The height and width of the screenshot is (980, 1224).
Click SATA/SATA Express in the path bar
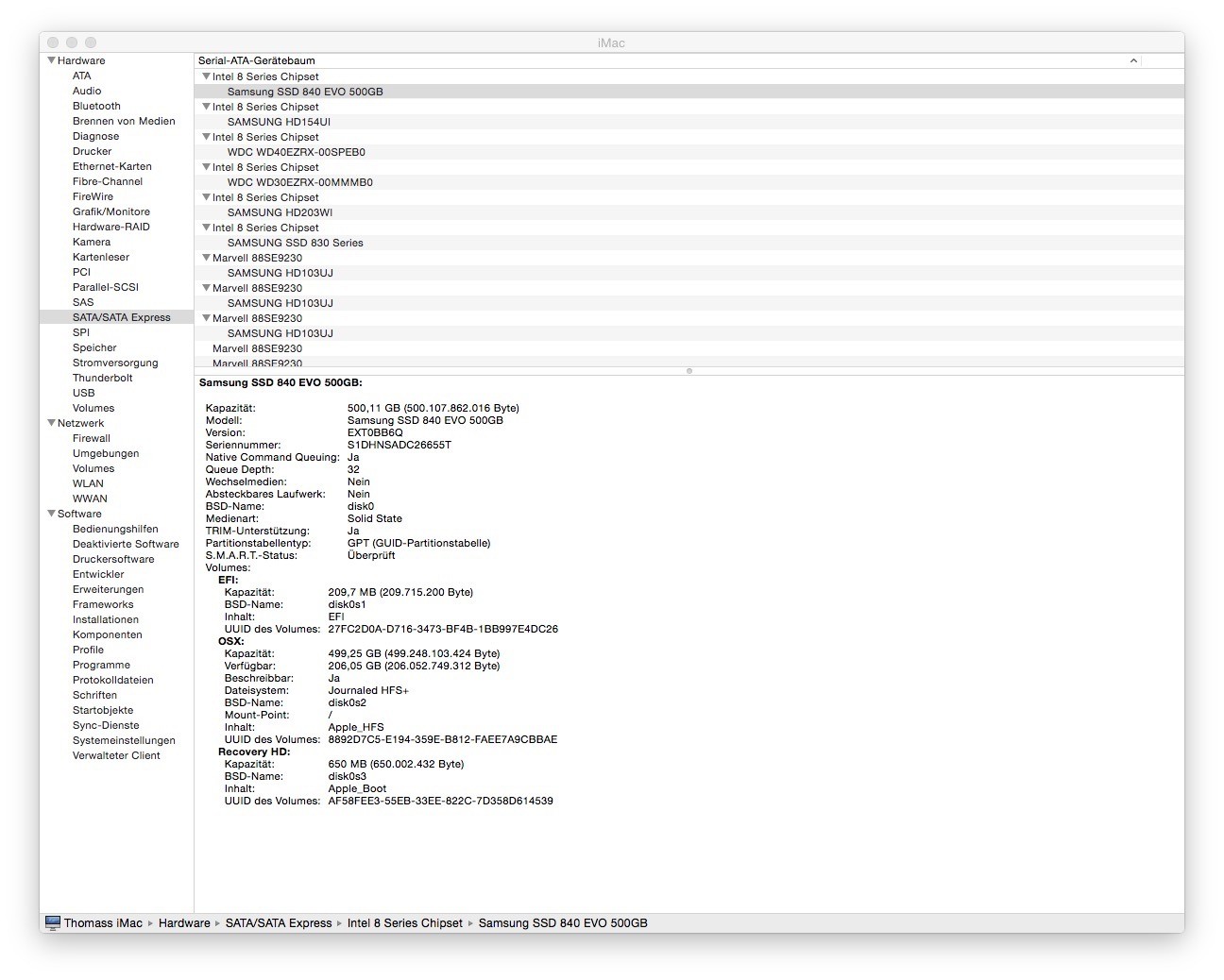279,923
